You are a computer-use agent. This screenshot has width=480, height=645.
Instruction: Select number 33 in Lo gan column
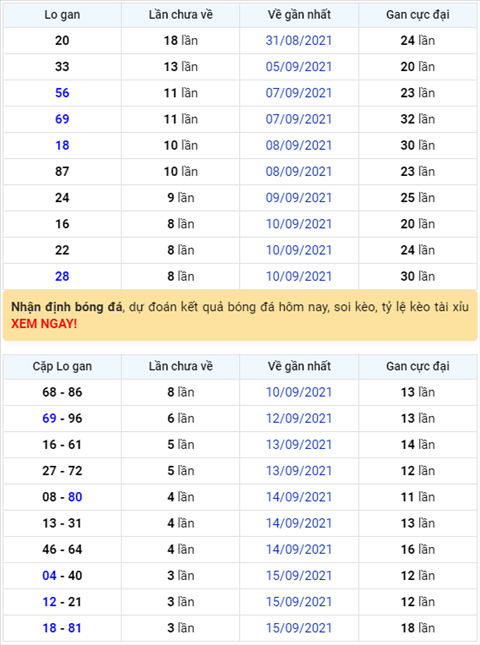pos(62,67)
